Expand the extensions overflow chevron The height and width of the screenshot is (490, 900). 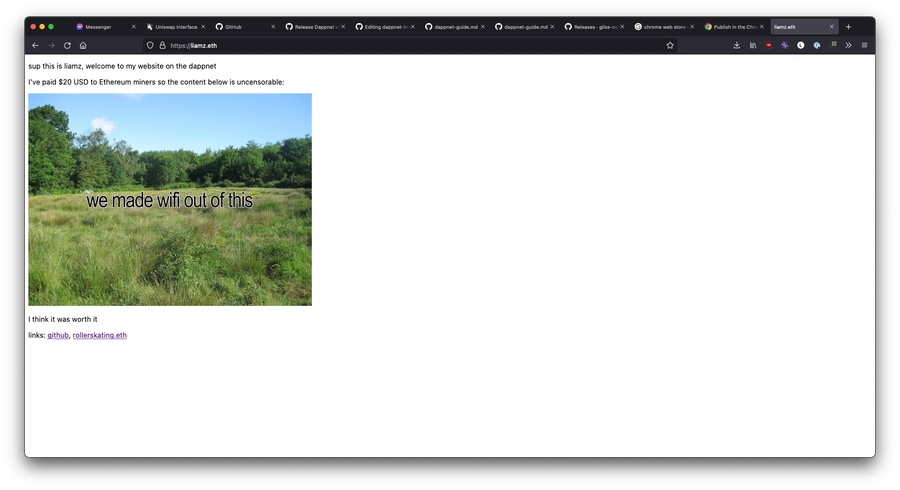[x=848, y=45]
